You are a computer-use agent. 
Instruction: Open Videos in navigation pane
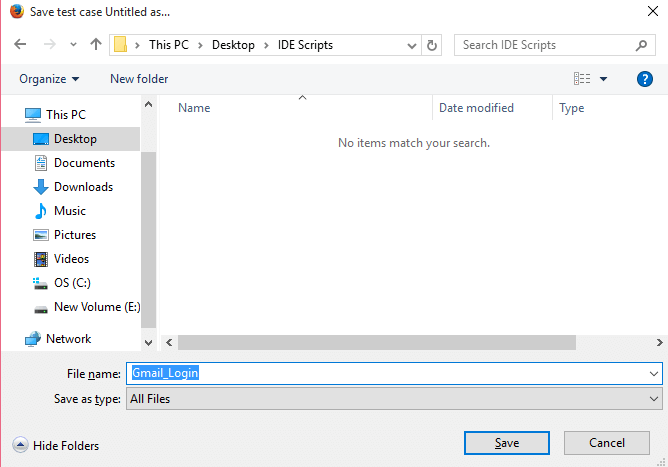(x=72, y=259)
